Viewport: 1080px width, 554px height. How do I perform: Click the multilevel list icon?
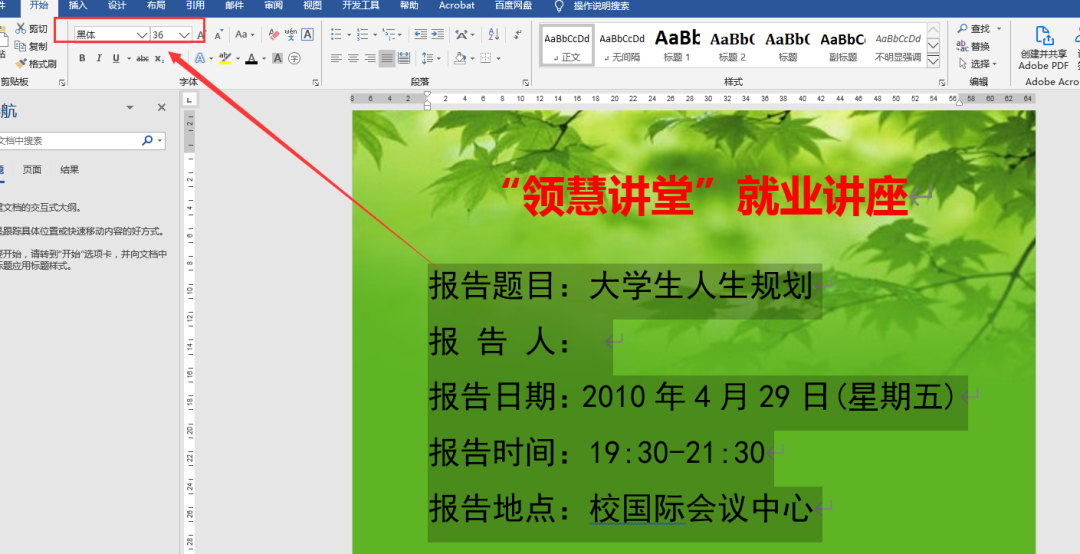(389, 34)
